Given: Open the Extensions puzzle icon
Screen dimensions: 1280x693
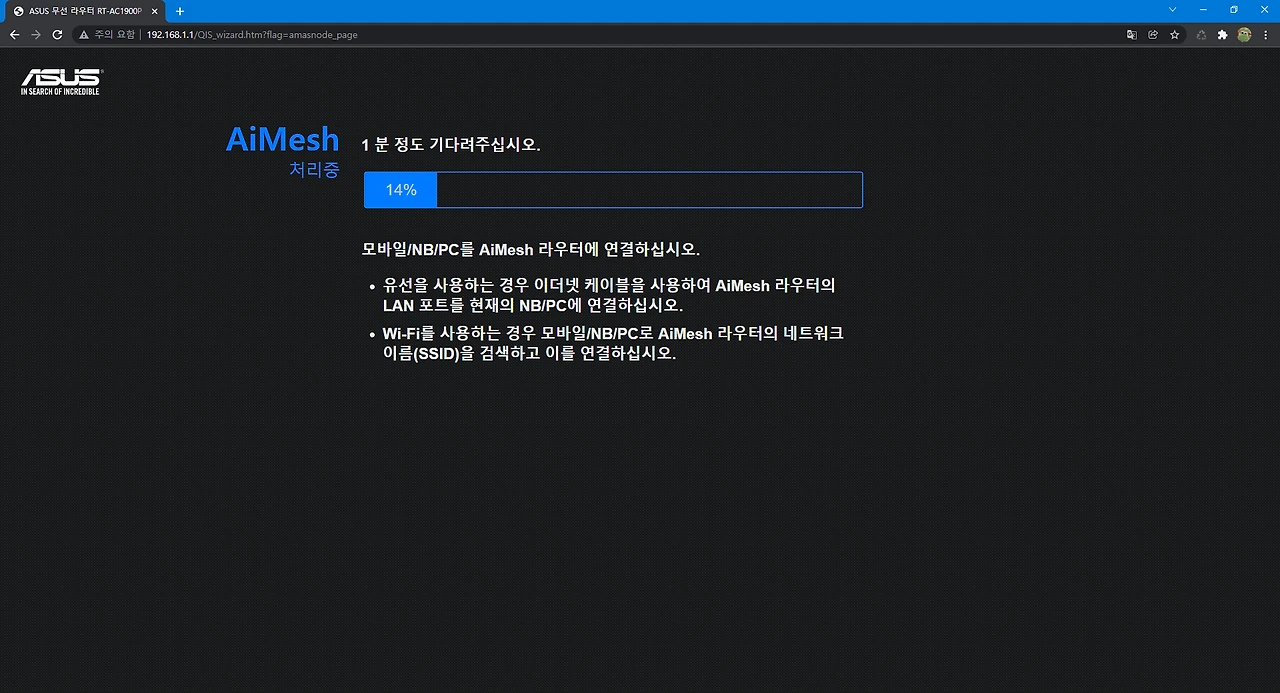Looking at the screenshot, I should click(x=1222, y=34).
